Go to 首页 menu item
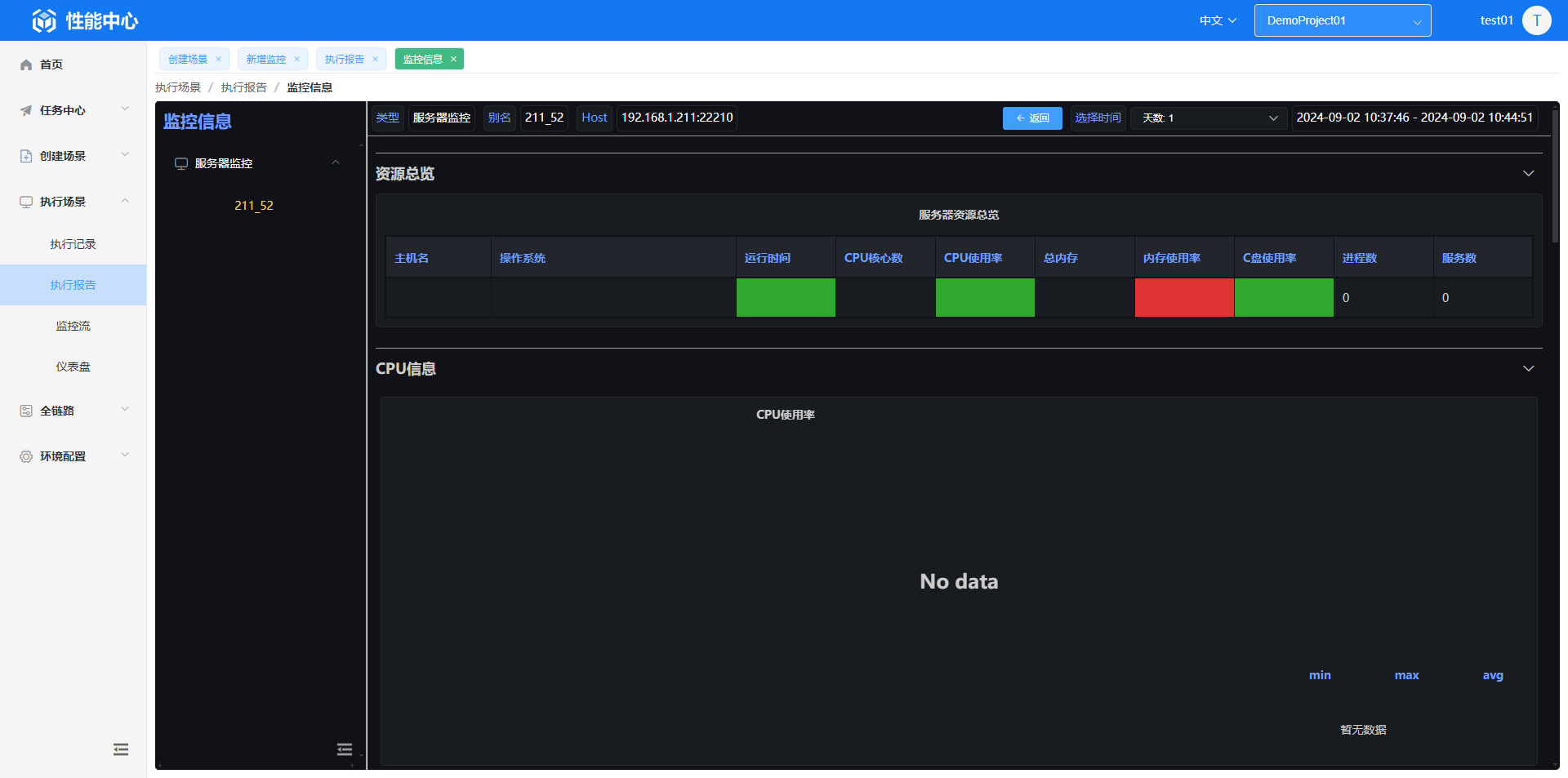The height and width of the screenshot is (778, 1568). (x=73, y=64)
